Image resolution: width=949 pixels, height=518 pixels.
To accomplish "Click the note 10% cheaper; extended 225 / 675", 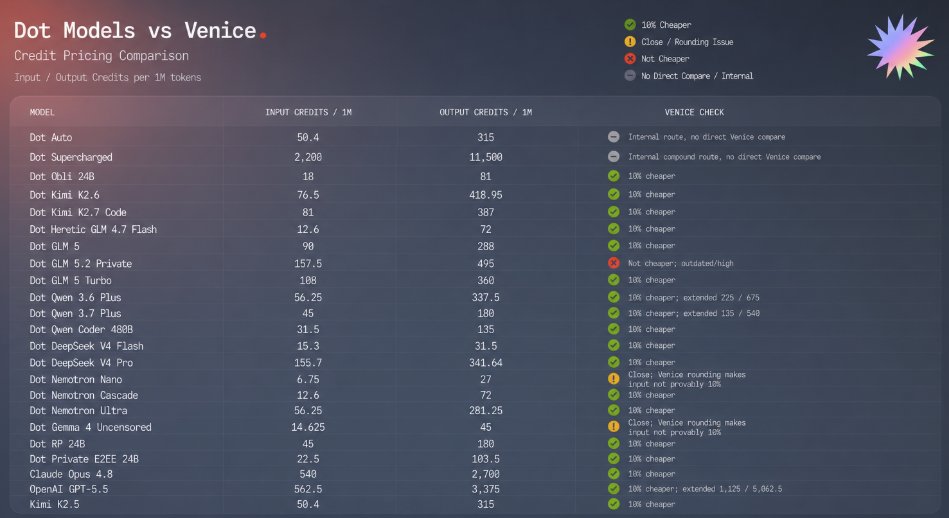I will 694,298.
